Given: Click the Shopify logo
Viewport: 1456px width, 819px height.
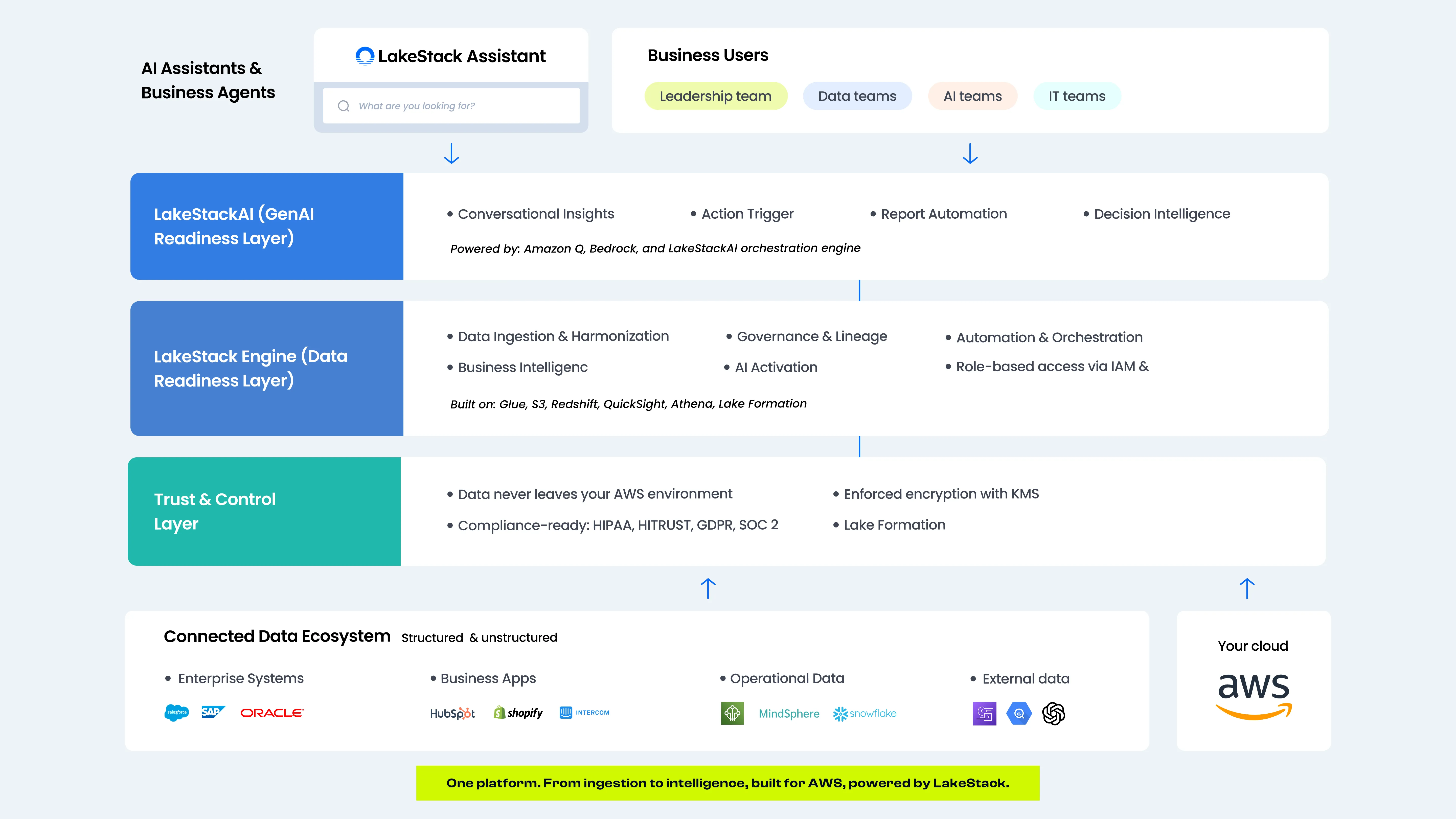Looking at the screenshot, I should pos(518,713).
